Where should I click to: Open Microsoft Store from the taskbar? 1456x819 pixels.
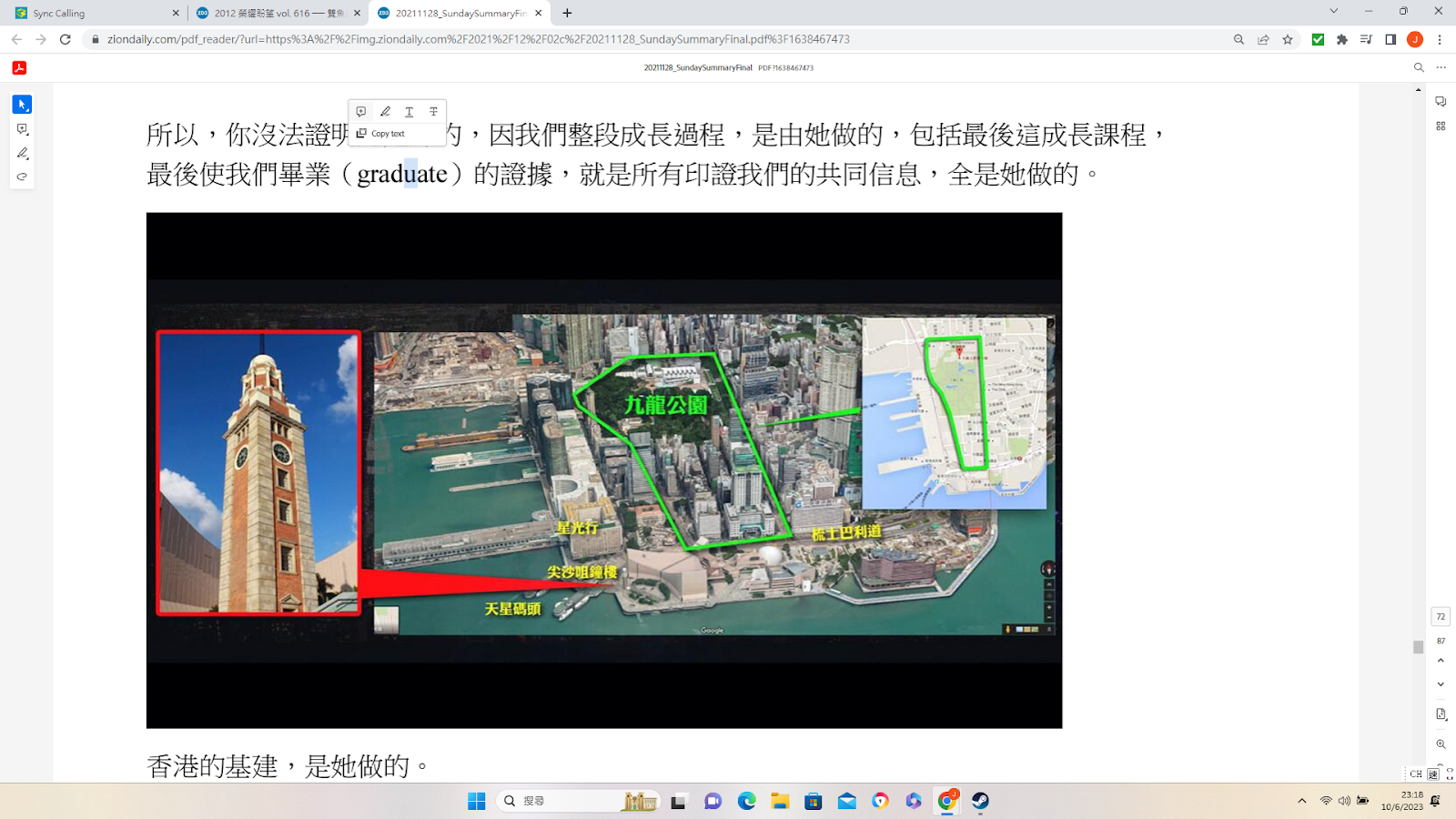coord(814,801)
